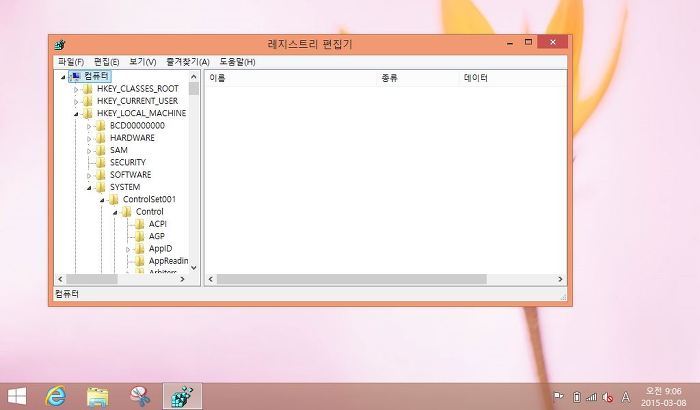This screenshot has height=410, width=700.
Task: Click the ACPI folder icon
Action: click(x=140, y=224)
